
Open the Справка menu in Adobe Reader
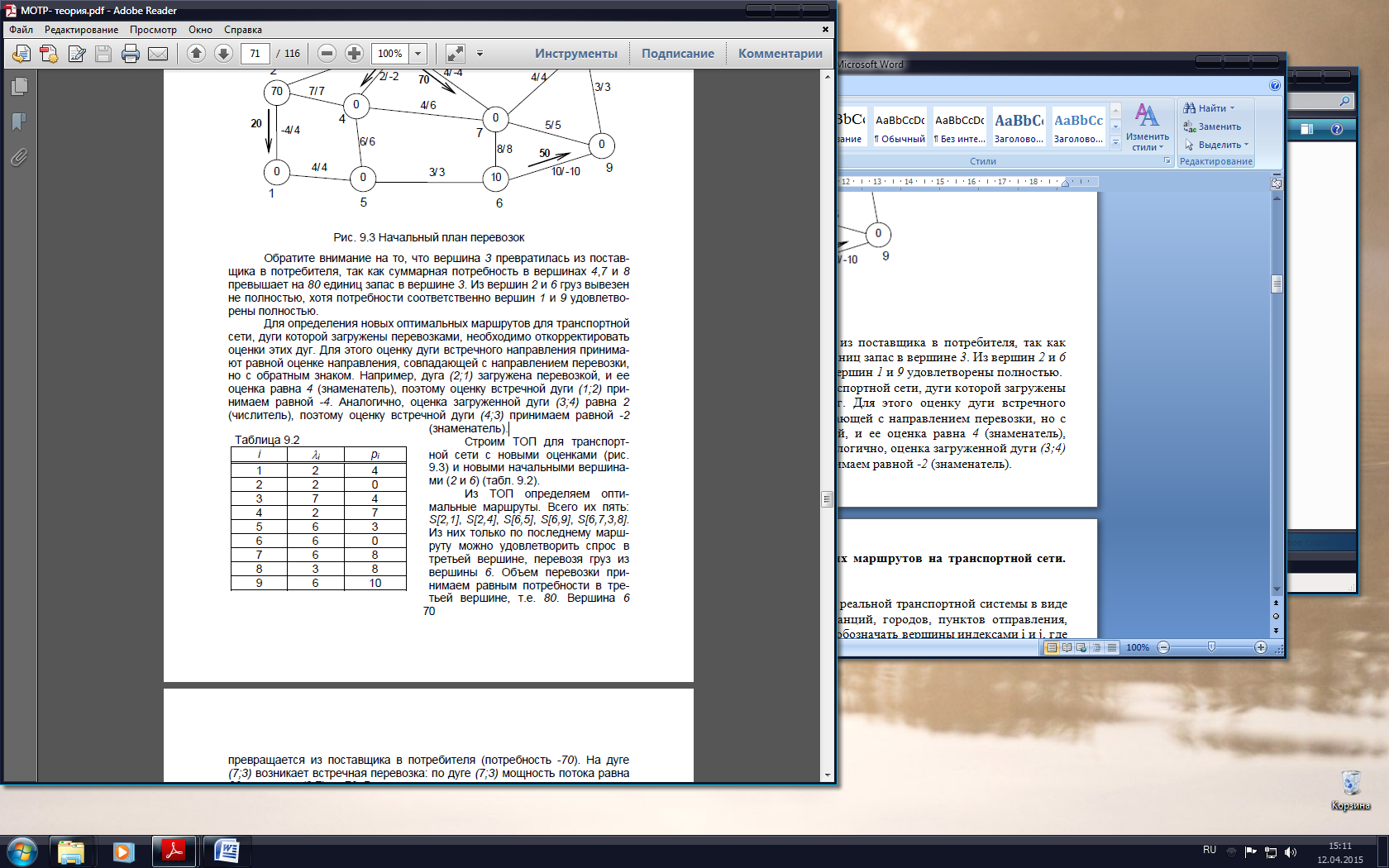(x=243, y=30)
